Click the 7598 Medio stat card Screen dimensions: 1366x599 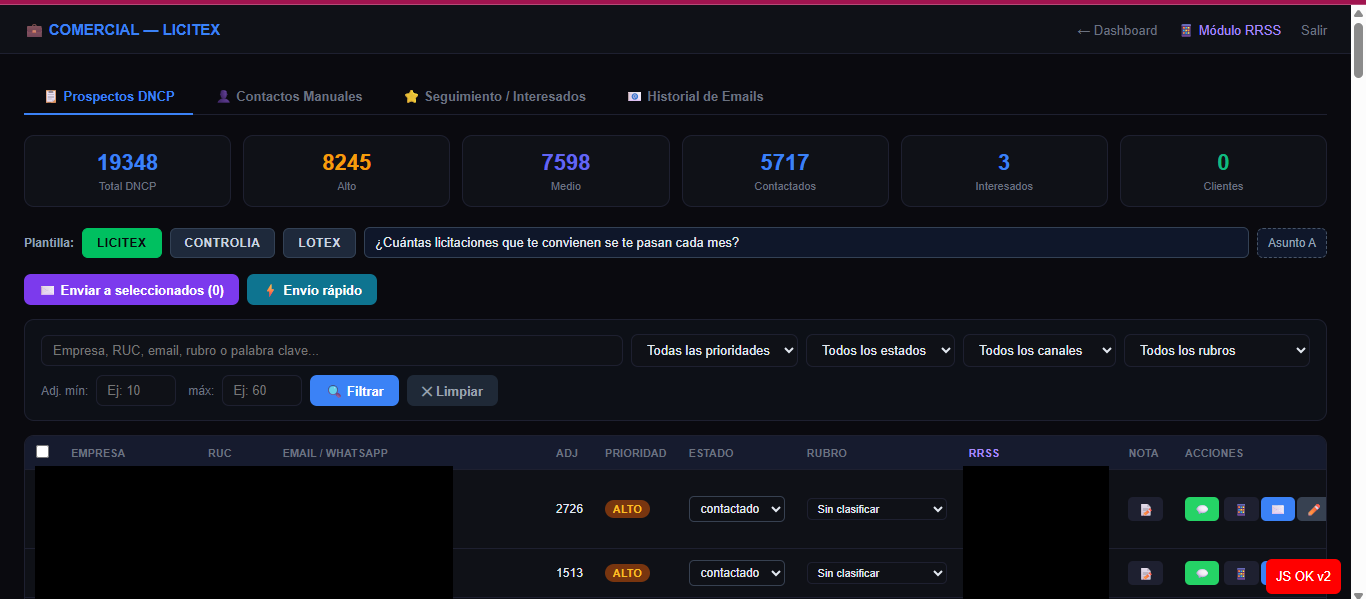[x=566, y=171]
